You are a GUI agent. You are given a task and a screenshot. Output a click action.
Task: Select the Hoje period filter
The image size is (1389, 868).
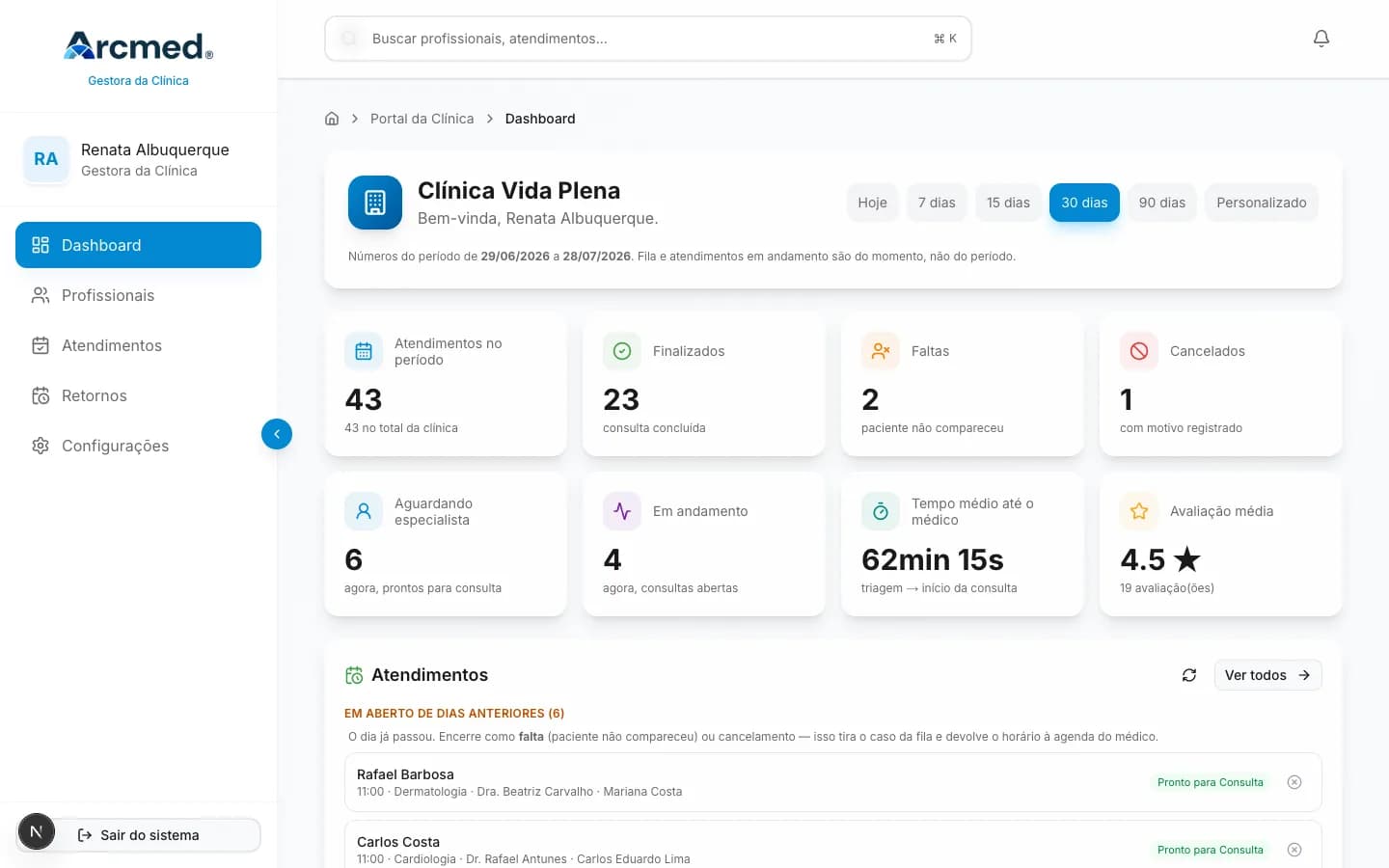click(872, 203)
